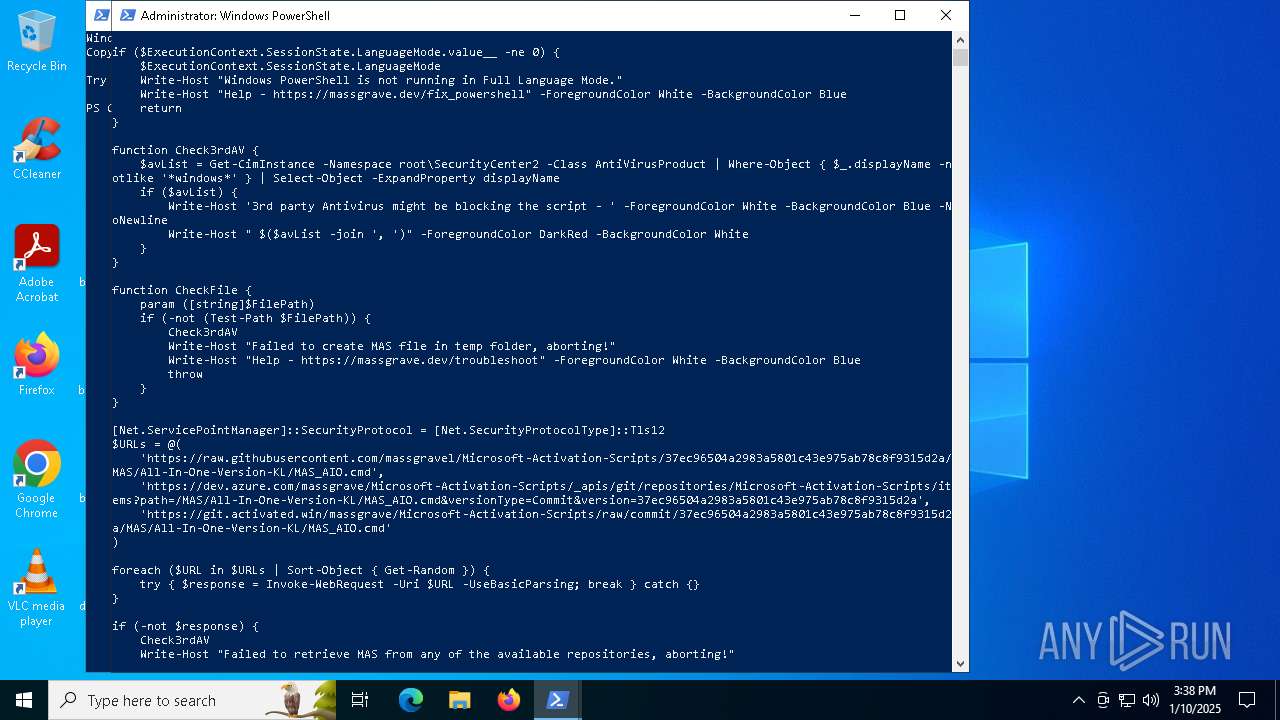Click the 'foreach ($URL in $URLs' line
This screenshot has height=720, width=1280.
(301, 570)
